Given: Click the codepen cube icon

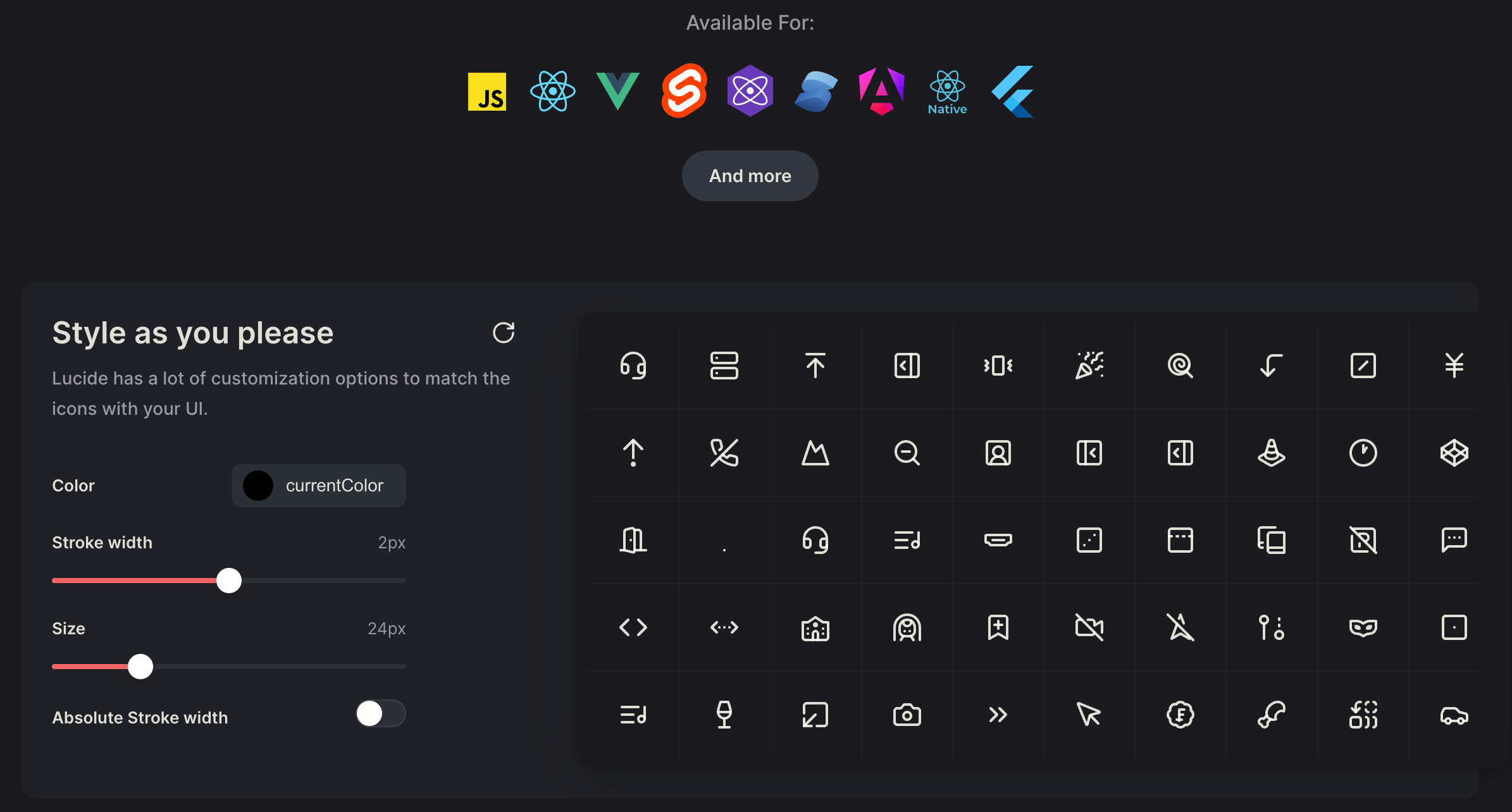Looking at the screenshot, I should click(x=1454, y=453).
